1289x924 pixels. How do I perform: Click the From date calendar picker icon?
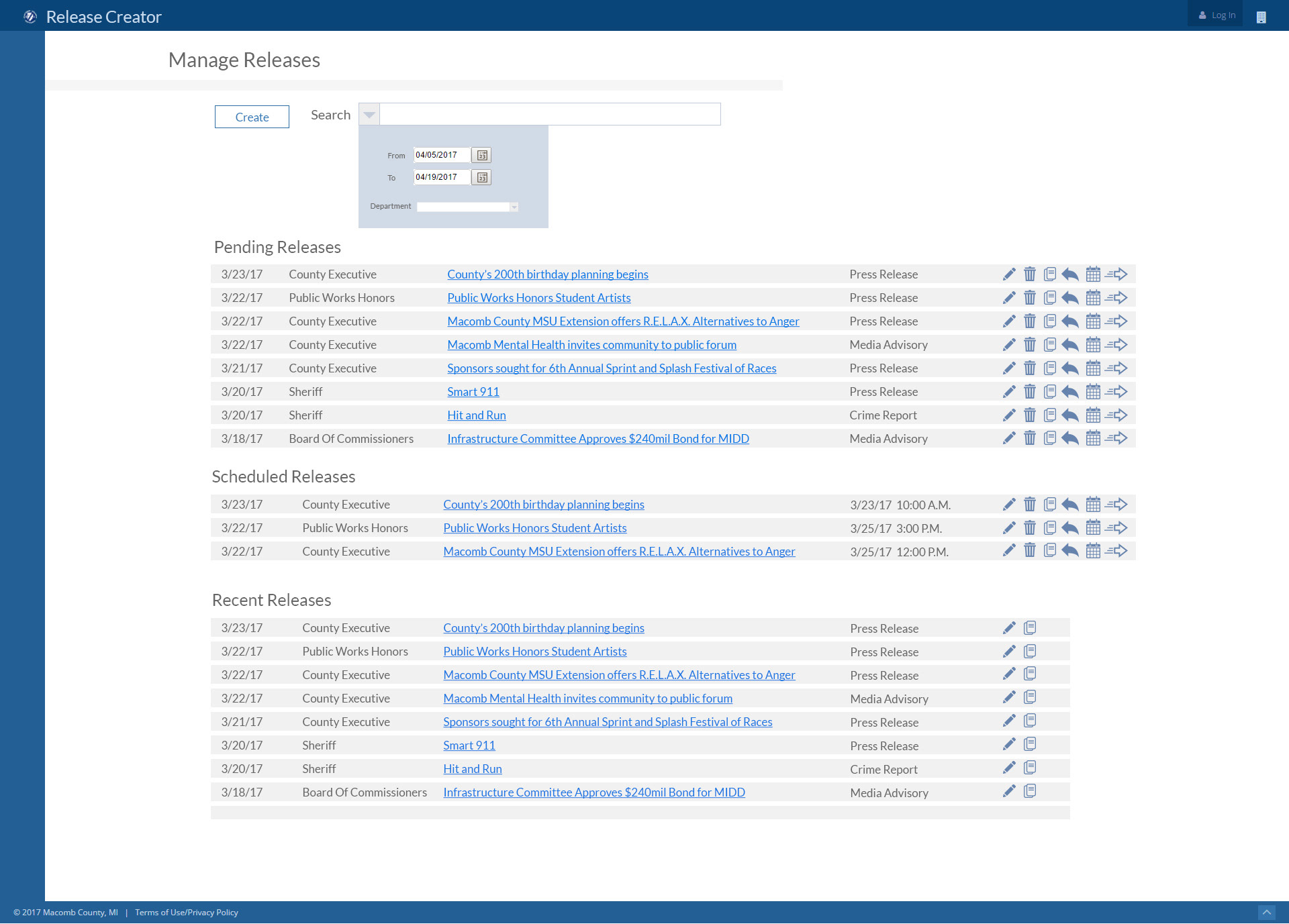click(481, 155)
